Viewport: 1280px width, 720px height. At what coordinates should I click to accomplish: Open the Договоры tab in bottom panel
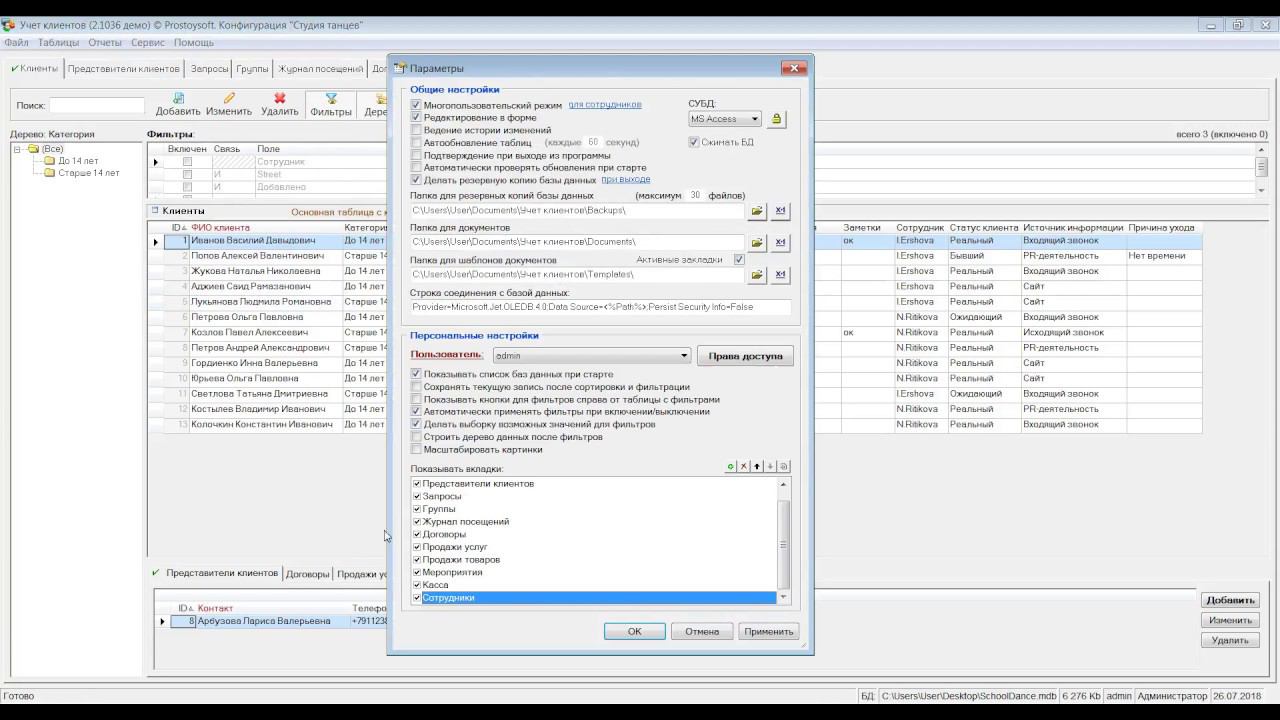click(307, 574)
